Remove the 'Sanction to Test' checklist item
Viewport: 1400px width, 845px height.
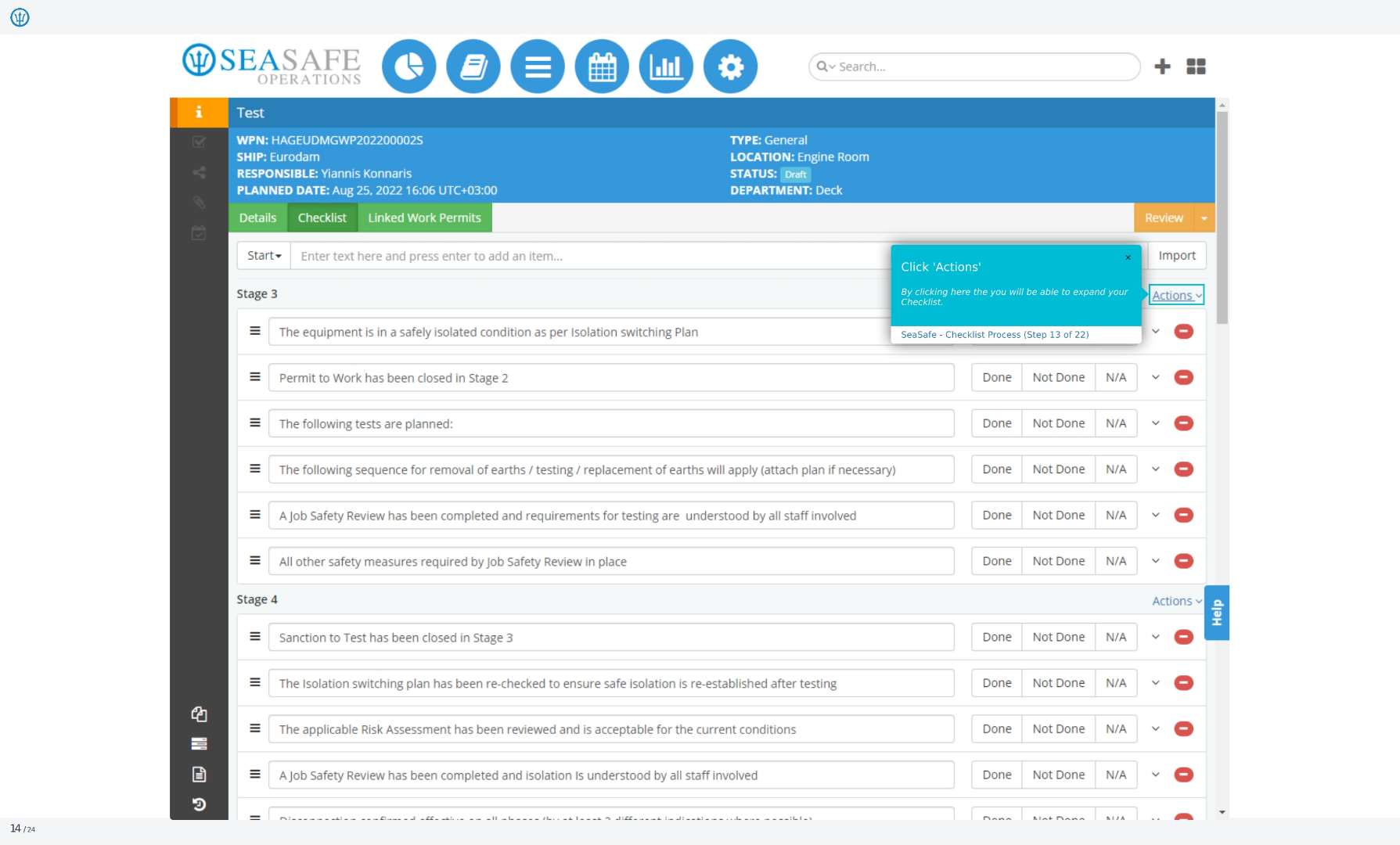click(x=1183, y=637)
